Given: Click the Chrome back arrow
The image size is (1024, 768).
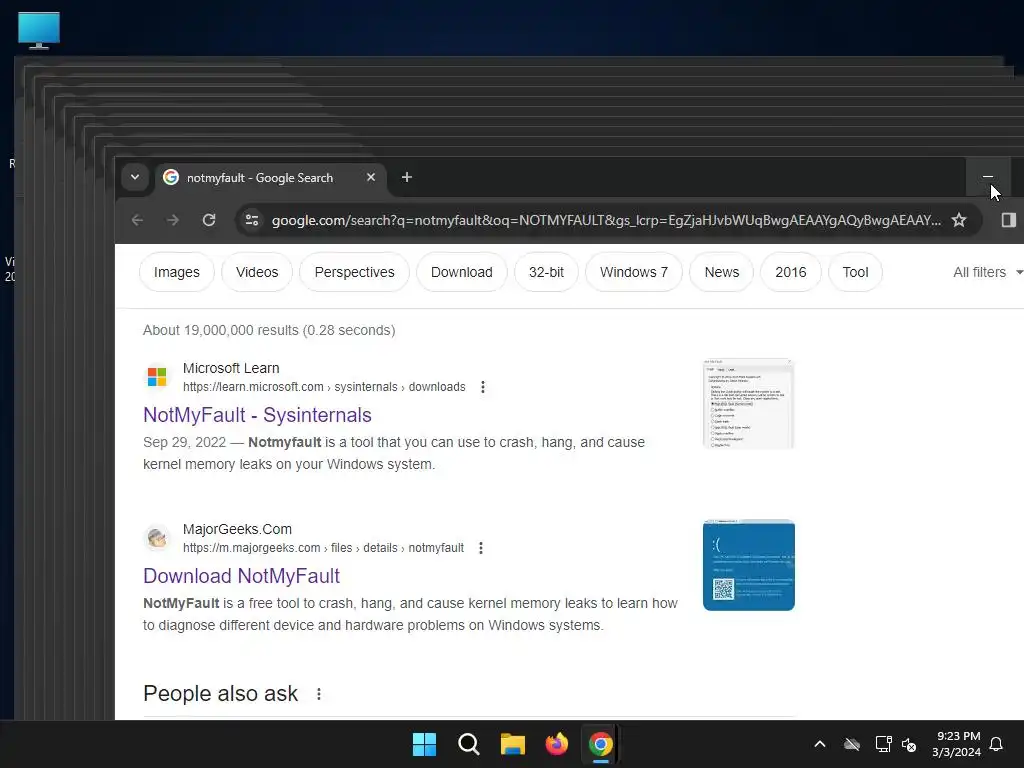Looking at the screenshot, I should tap(137, 220).
